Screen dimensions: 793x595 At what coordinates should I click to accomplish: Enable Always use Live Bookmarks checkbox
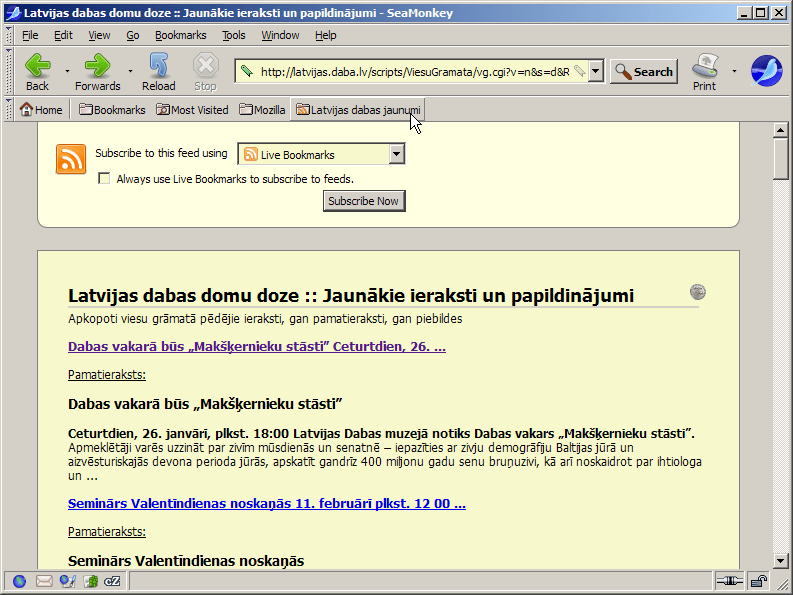click(x=104, y=178)
